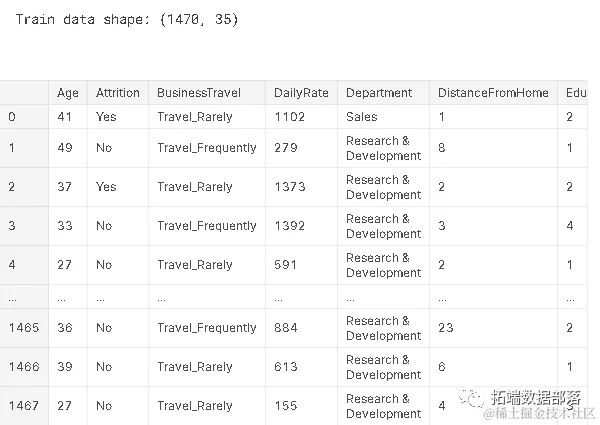The height and width of the screenshot is (425, 600).
Task: Select the DailyRate value 884
Action: pos(286,328)
